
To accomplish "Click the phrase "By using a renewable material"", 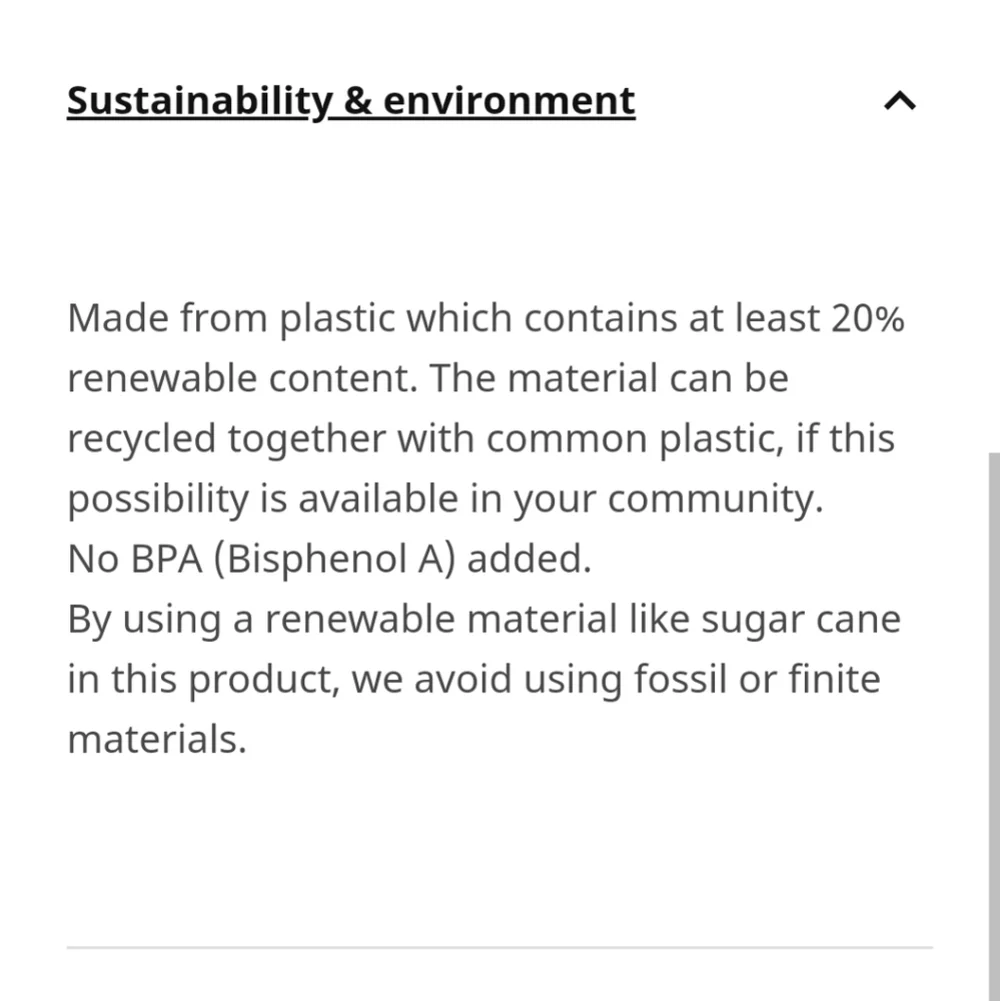I will point(342,619).
